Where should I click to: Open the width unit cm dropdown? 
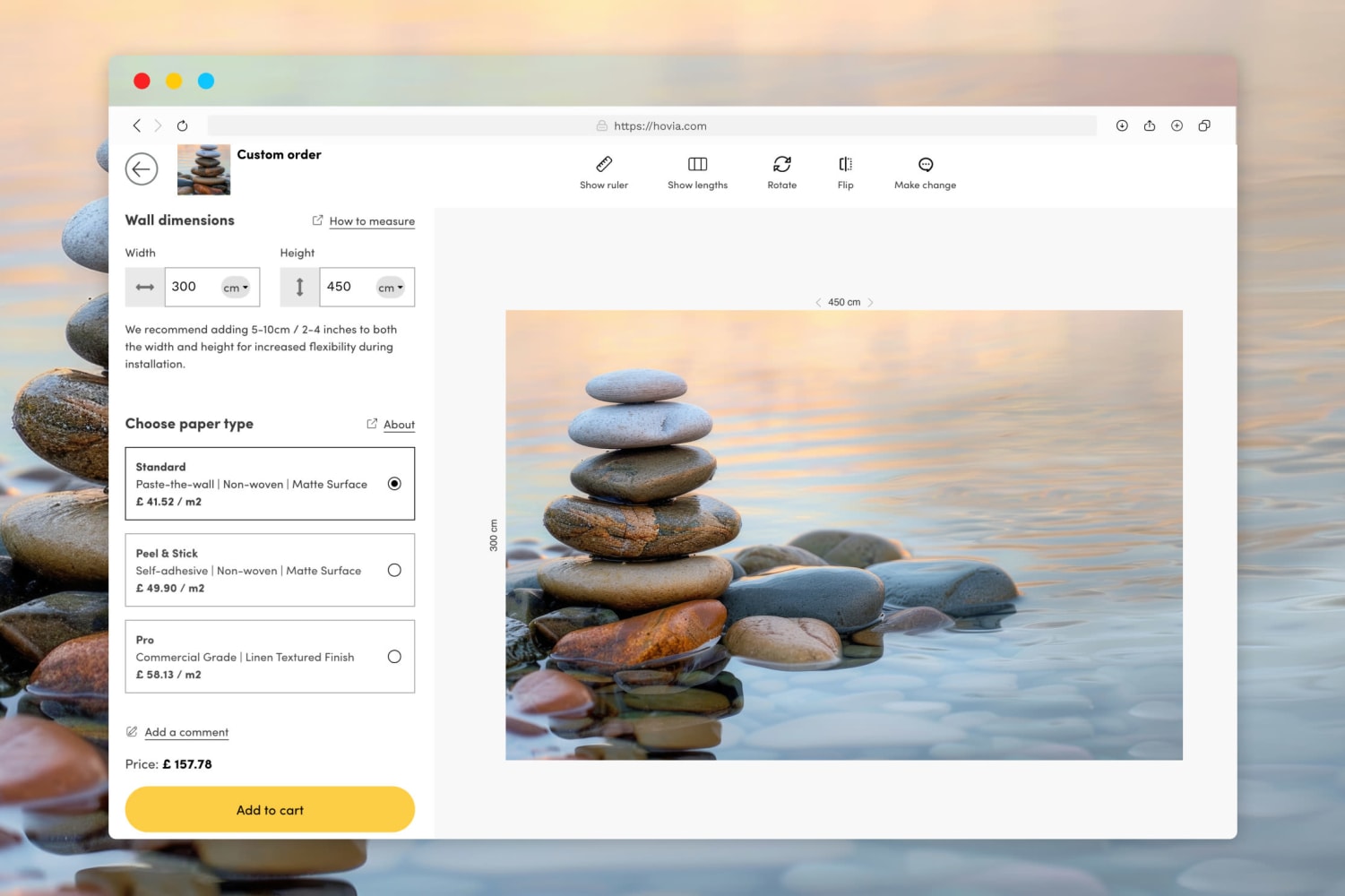(x=236, y=288)
